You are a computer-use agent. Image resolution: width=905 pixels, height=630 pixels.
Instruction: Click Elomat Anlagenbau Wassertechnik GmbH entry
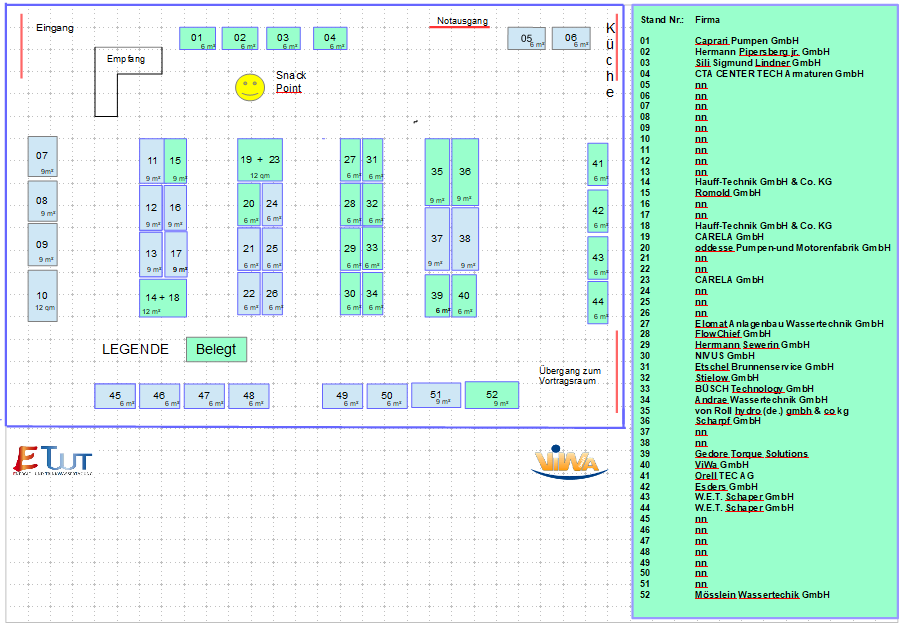click(789, 324)
